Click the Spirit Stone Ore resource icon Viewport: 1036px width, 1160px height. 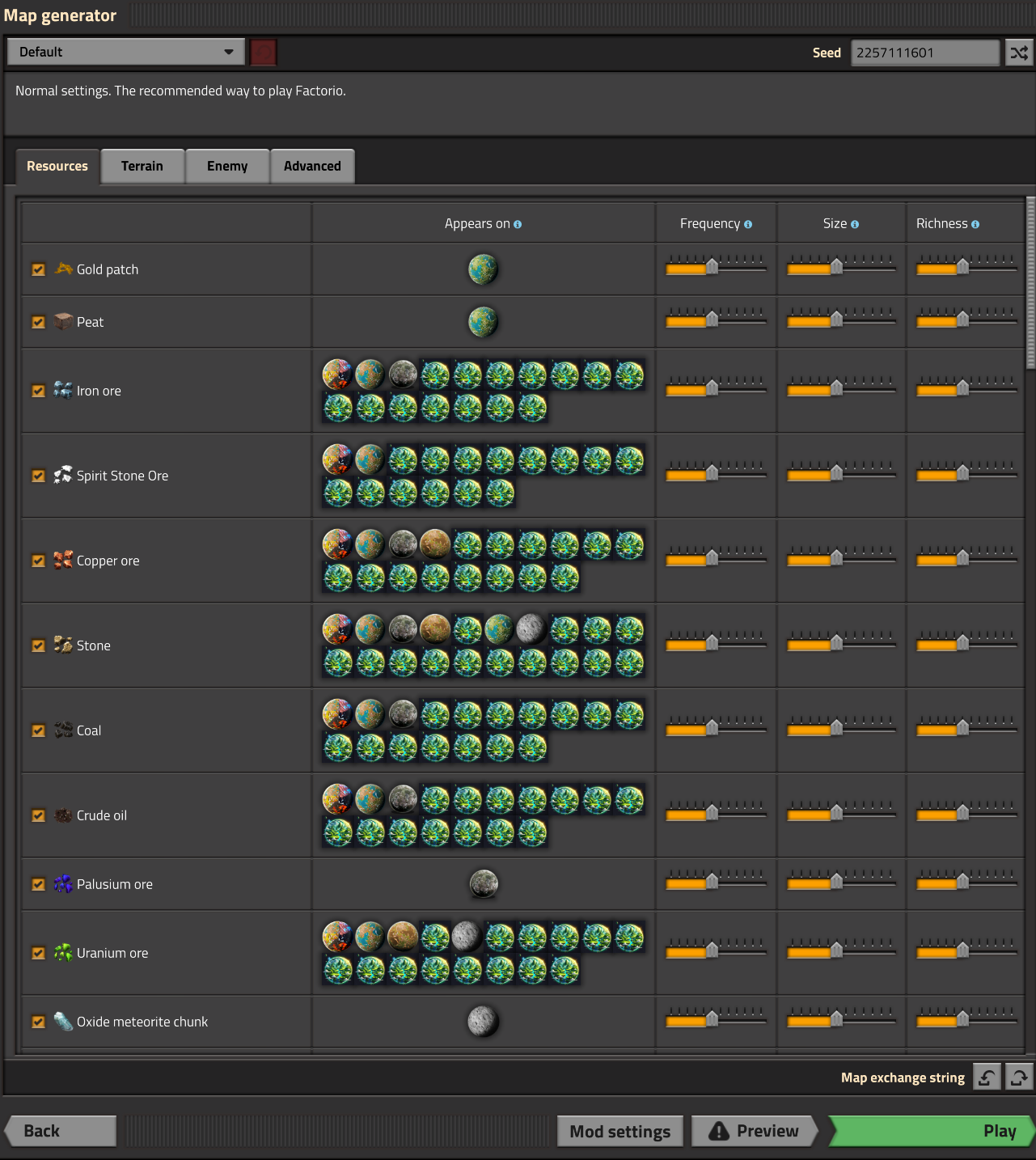click(63, 475)
